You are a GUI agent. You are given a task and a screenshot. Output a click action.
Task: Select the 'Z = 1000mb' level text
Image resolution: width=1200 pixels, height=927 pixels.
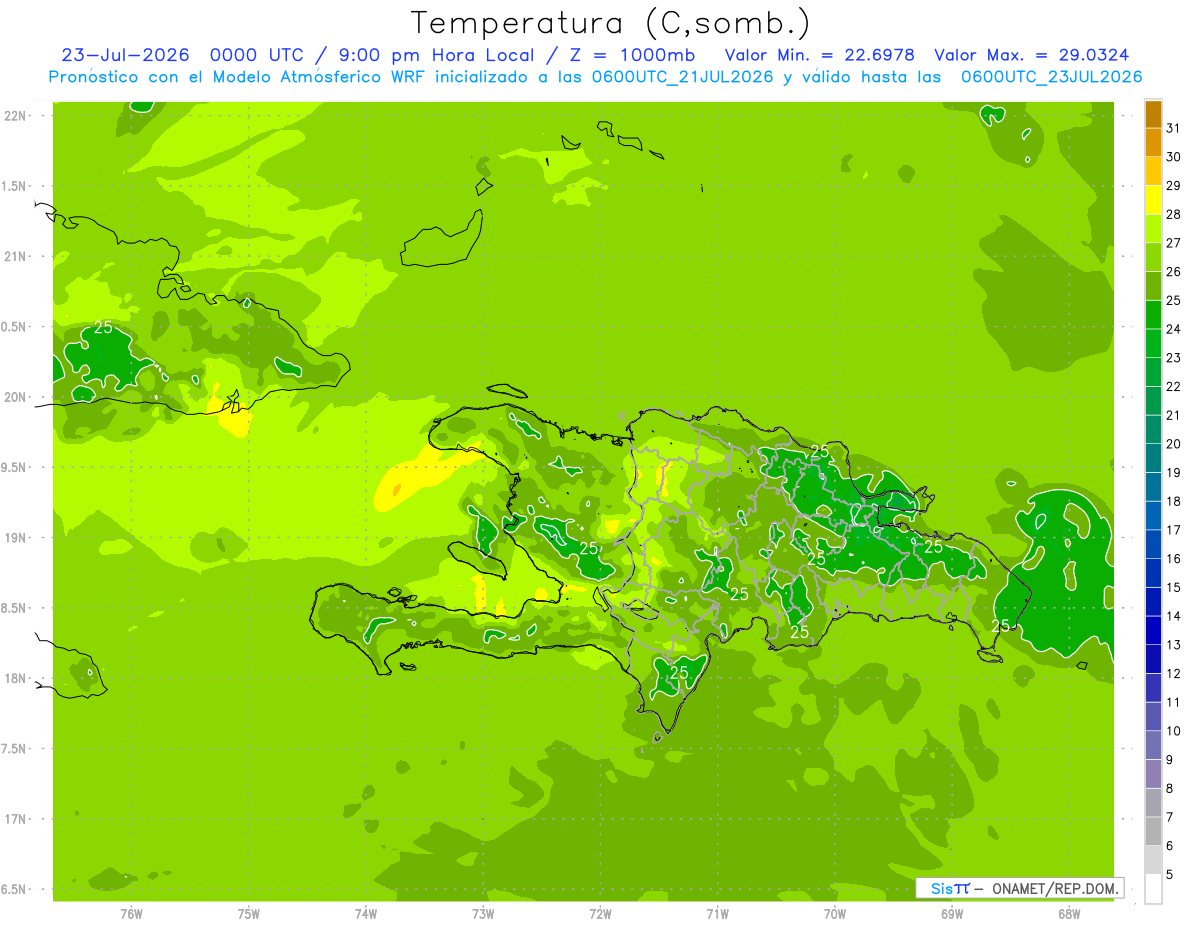[x=630, y=55]
